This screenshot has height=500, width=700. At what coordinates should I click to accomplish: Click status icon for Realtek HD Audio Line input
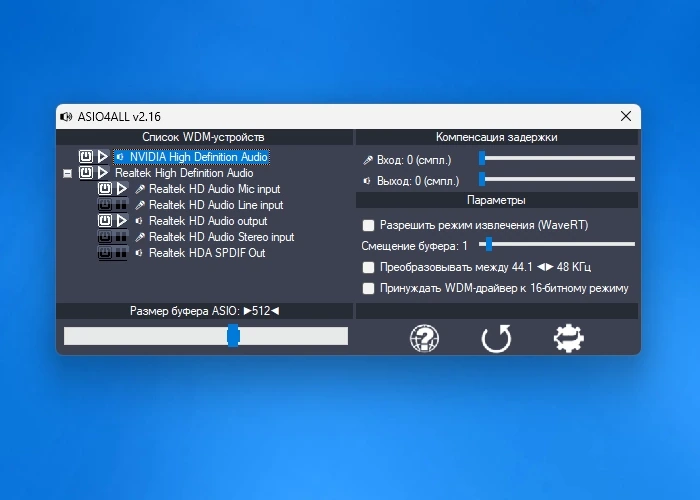[x=121, y=204]
